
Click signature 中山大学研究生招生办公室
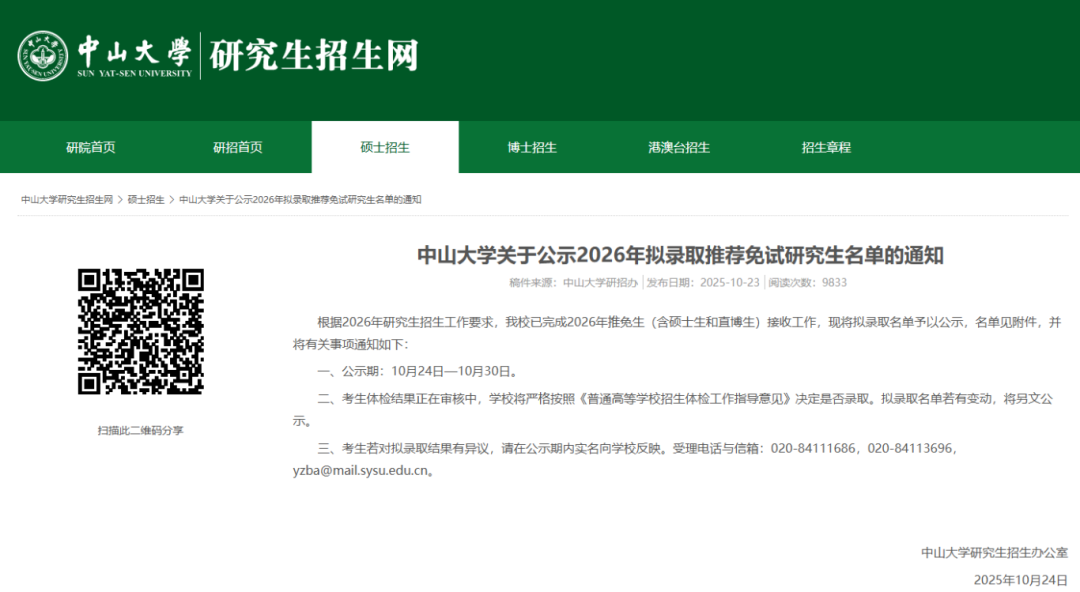click(x=995, y=553)
